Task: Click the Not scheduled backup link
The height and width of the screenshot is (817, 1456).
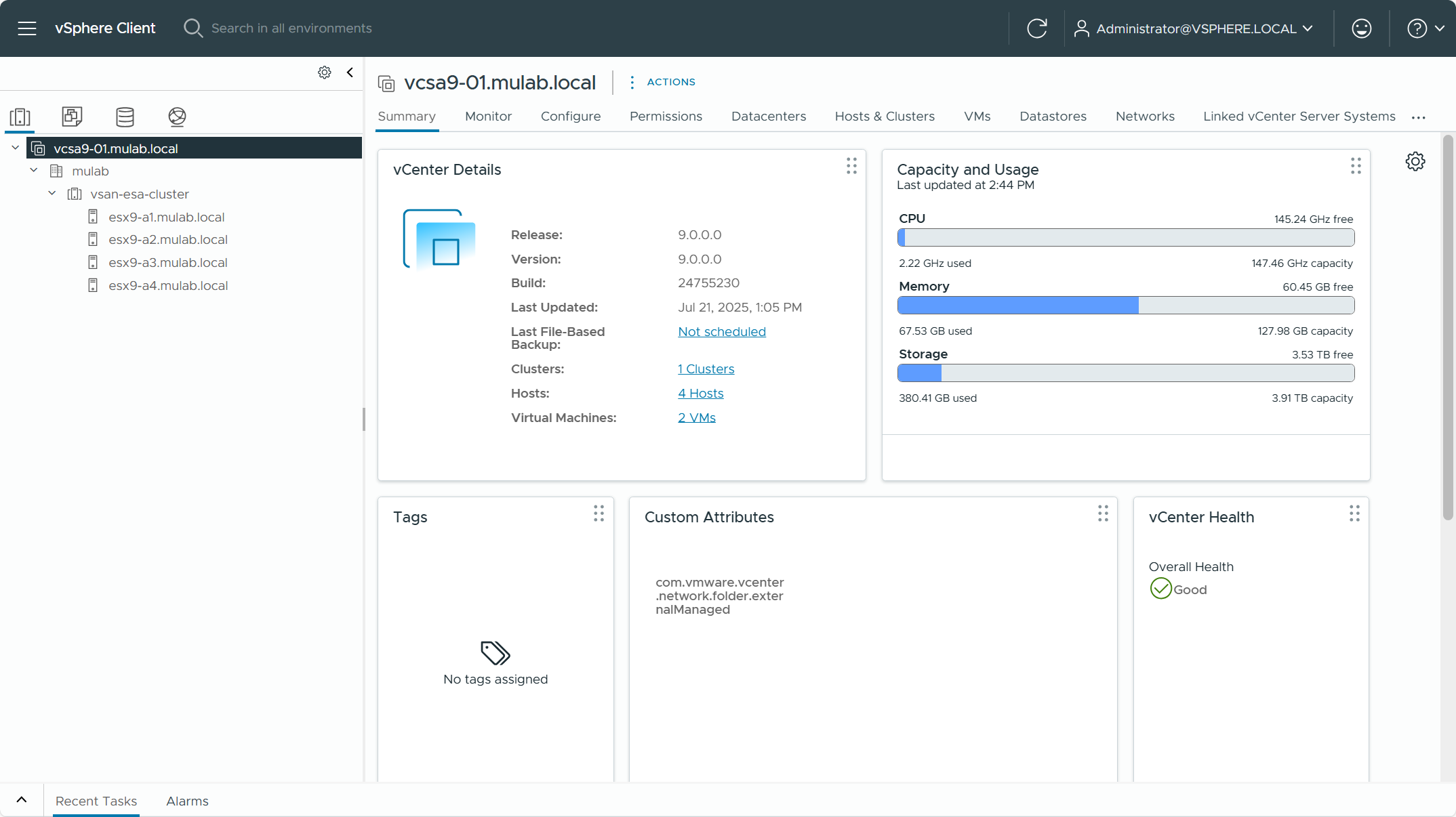Action: (x=721, y=332)
